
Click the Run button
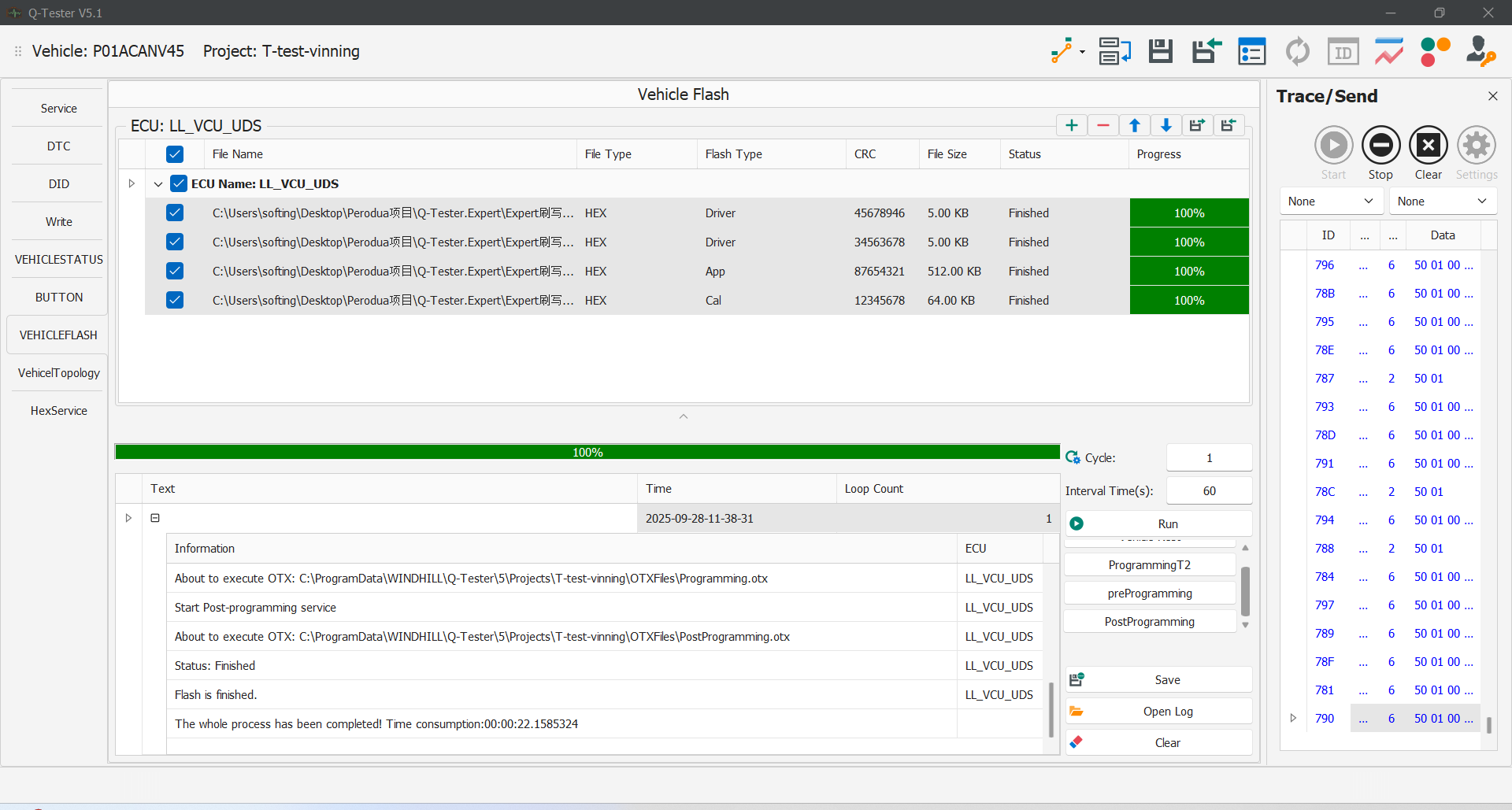point(1167,524)
